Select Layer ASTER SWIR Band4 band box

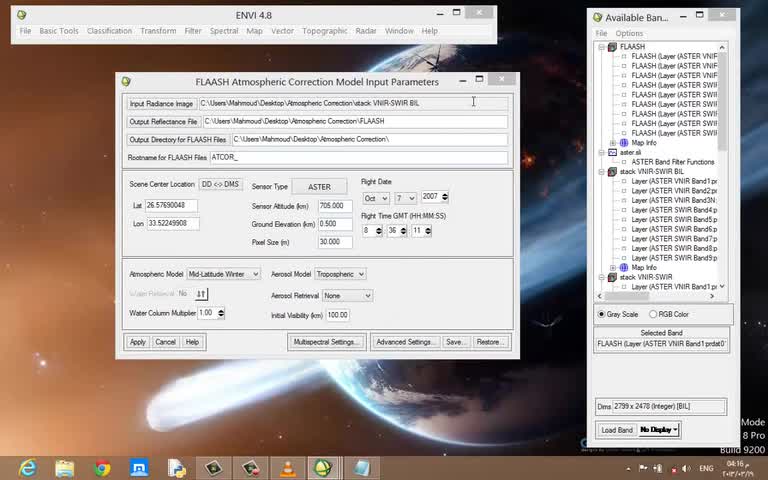point(624,210)
